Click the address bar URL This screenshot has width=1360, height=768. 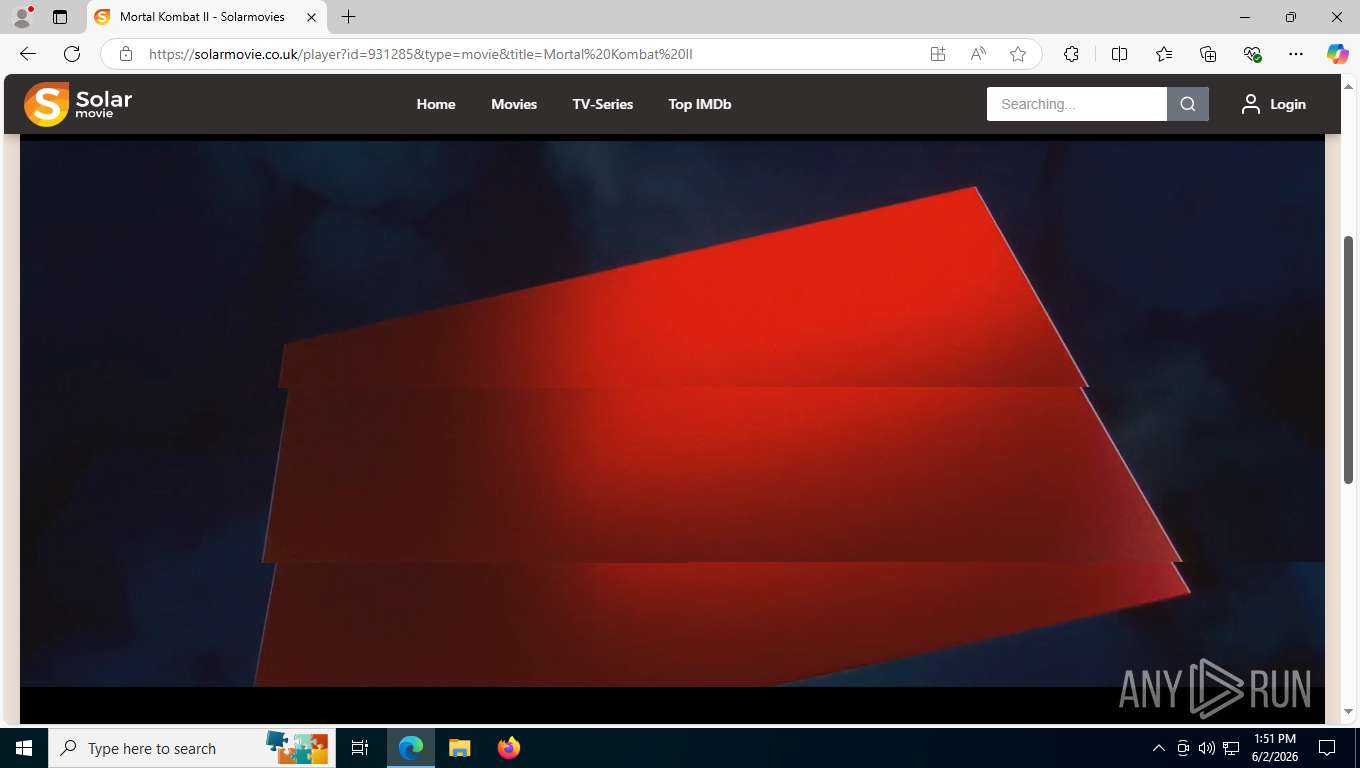pos(420,54)
